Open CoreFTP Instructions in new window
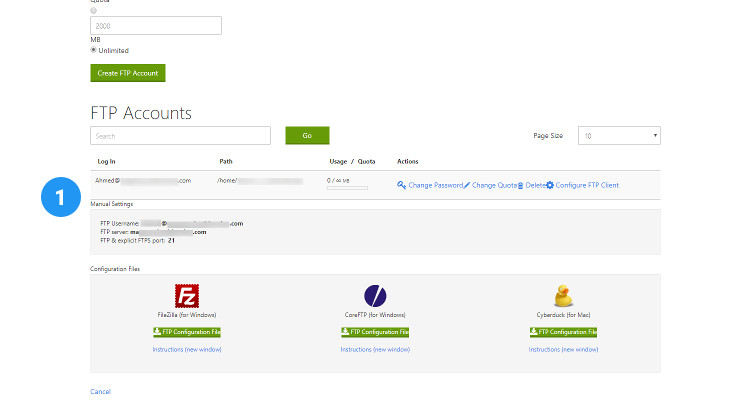This screenshot has height=400, width=750. [375, 349]
